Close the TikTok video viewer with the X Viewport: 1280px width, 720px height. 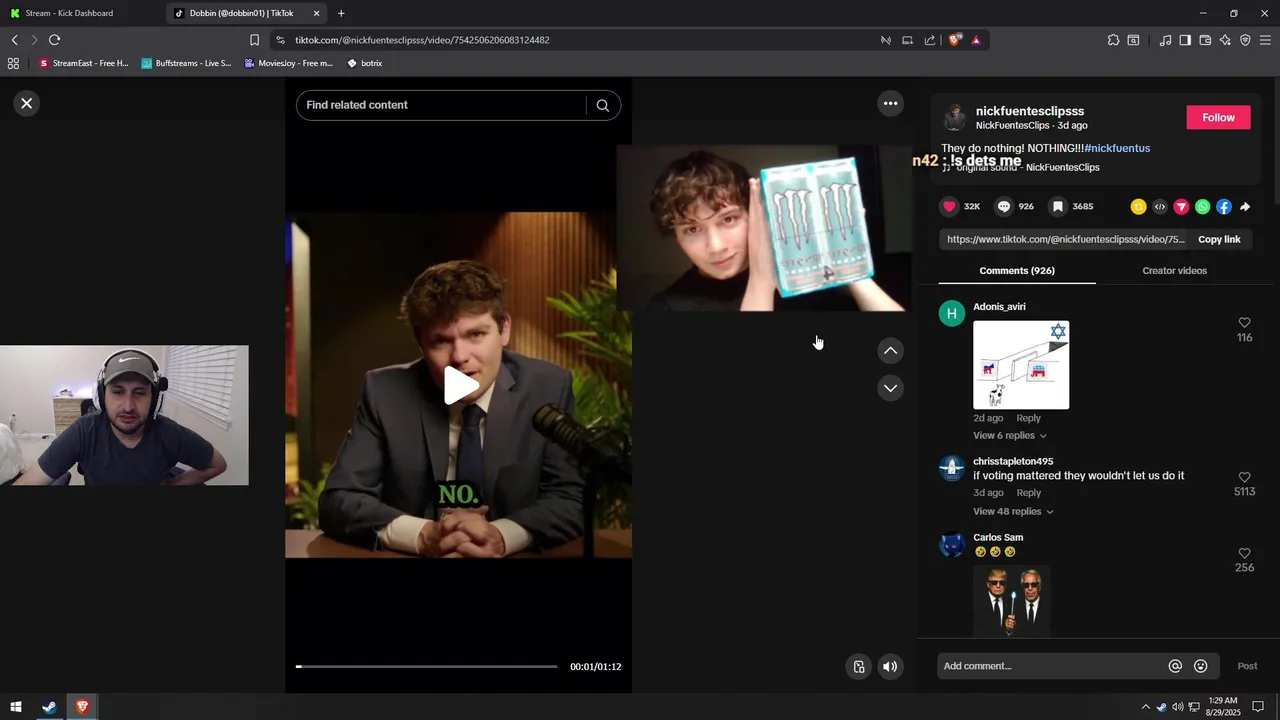pos(27,103)
